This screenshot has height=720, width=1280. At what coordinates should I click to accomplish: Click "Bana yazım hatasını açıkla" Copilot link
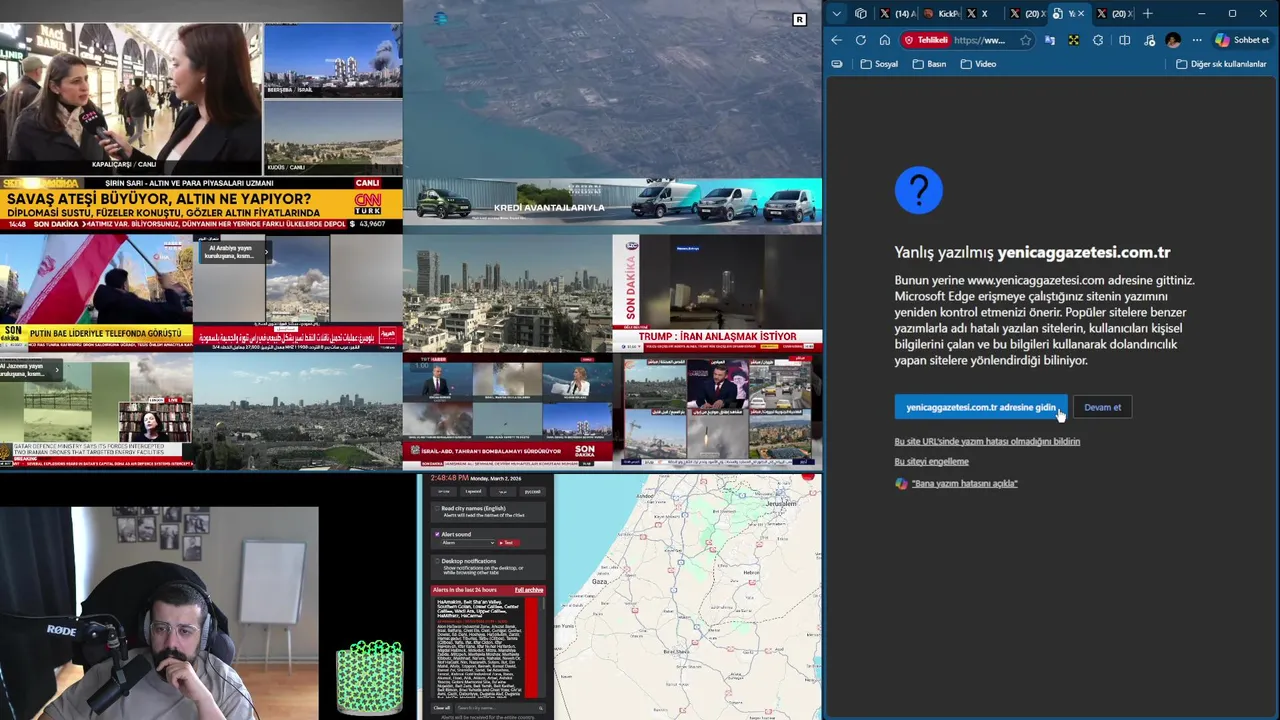click(964, 483)
